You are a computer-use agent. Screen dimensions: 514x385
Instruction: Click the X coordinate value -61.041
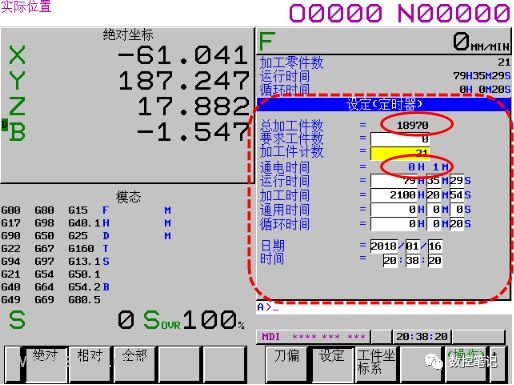(183, 55)
